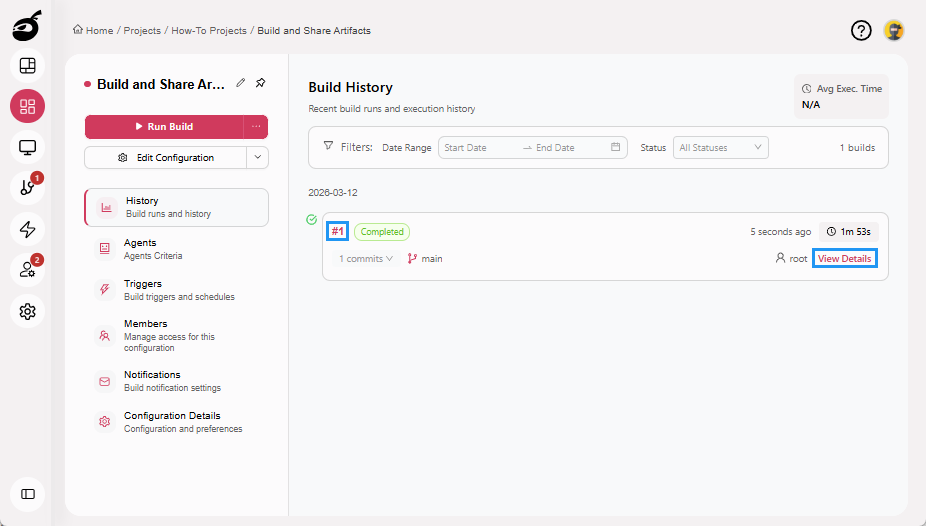Image resolution: width=926 pixels, height=526 pixels.
Task: Expand the Edit Configuration dropdown arrow
Action: tap(257, 158)
